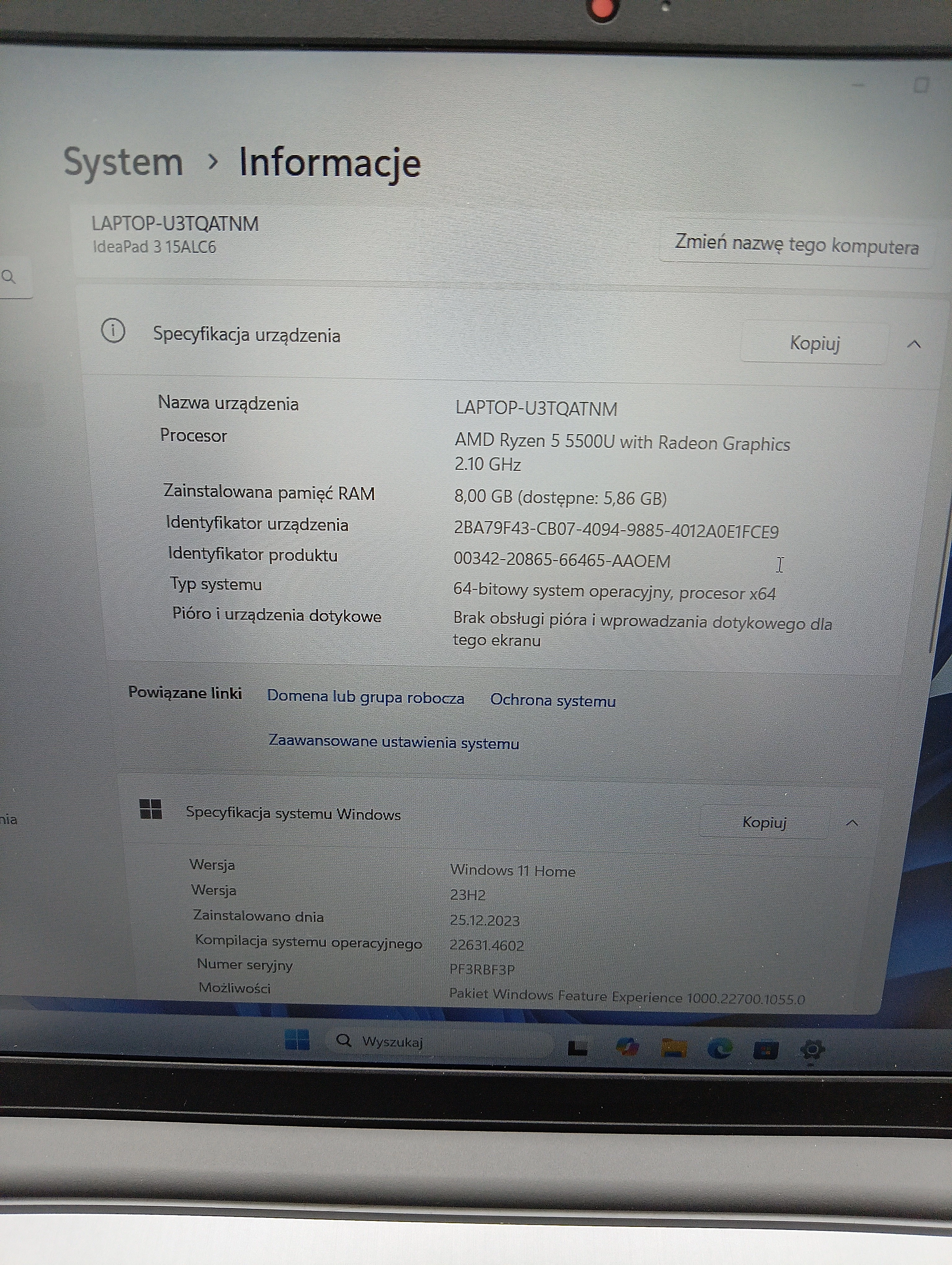
Task: Open Ochrona systemu link
Action: [553, 700]
